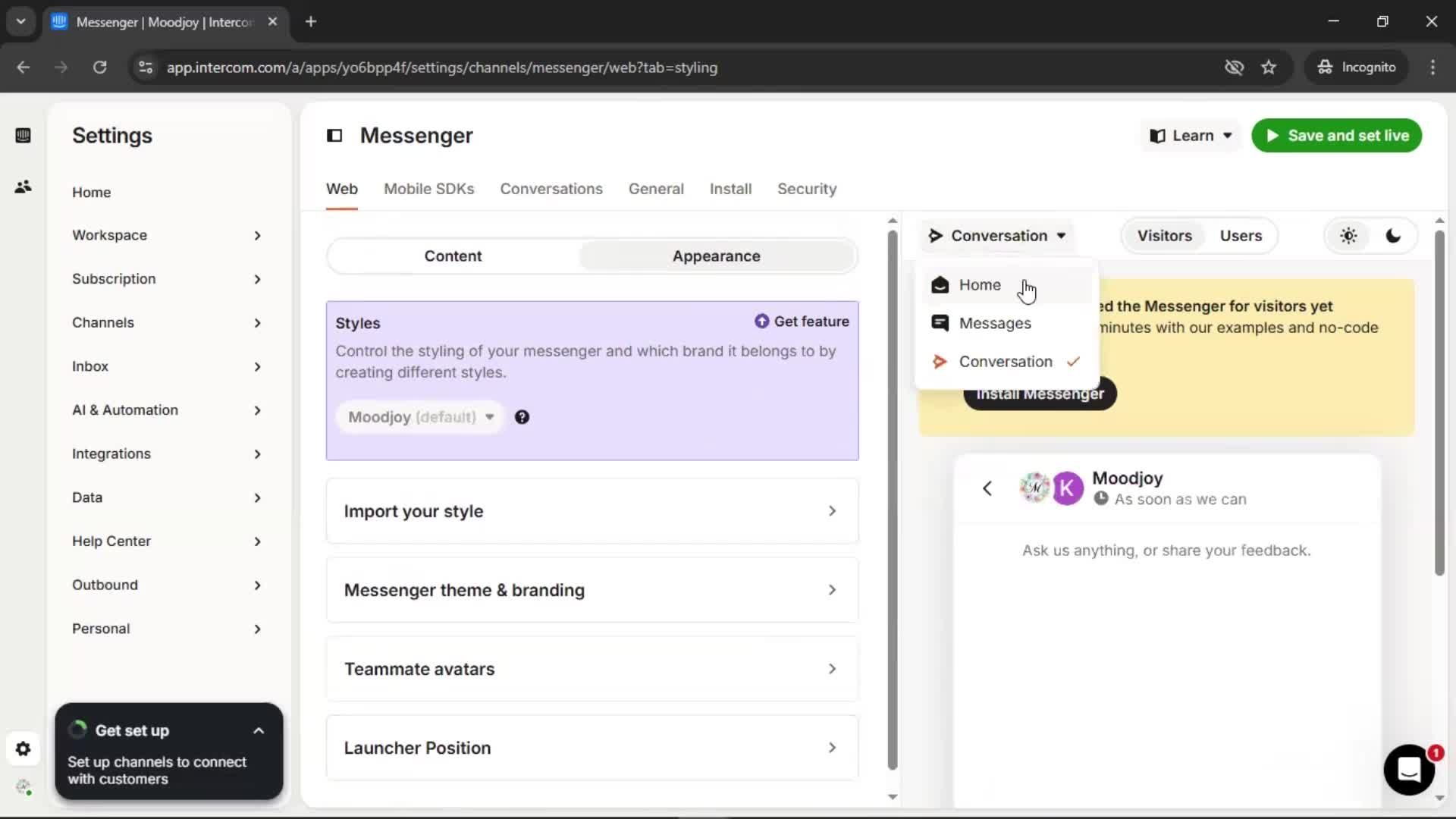Click the purple K avatar in preview
This screenshot has width=1456, height=819.
click(1067, 488)
